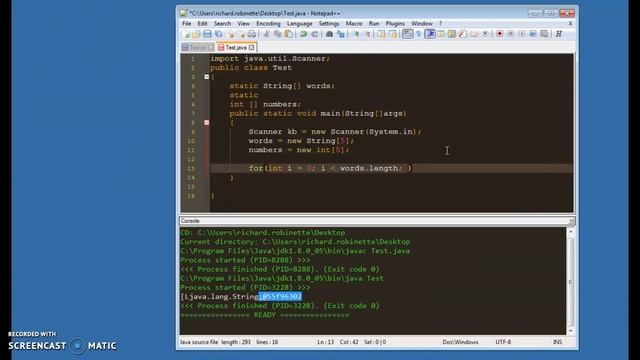Toggle Show All Characters pilcrow icon
640x360 pixels.
(x=418, y=34)
